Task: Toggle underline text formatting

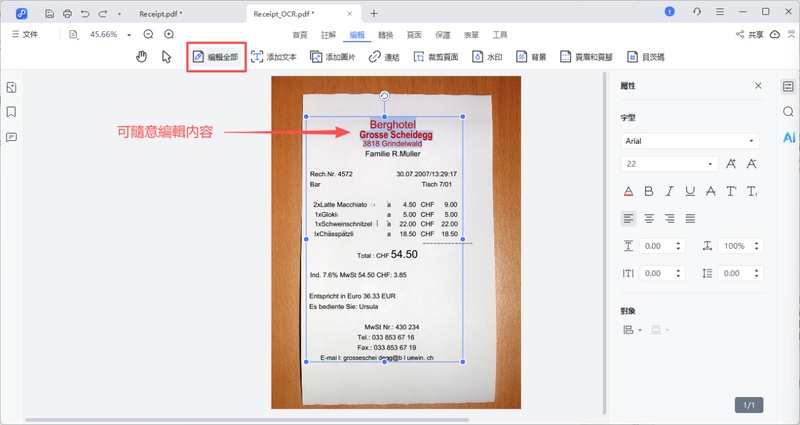Action: pos(690,191)
